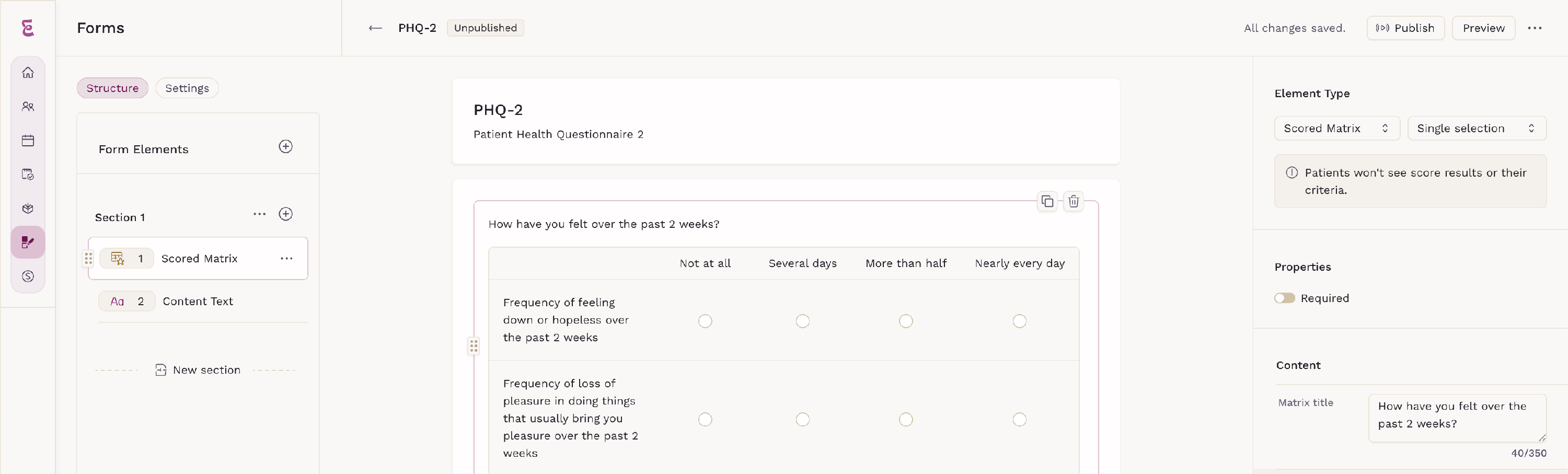Delete the scored matrix with trash icon
The height and width of the screenshot is (474, 1568).
(x=1073, y=201)
